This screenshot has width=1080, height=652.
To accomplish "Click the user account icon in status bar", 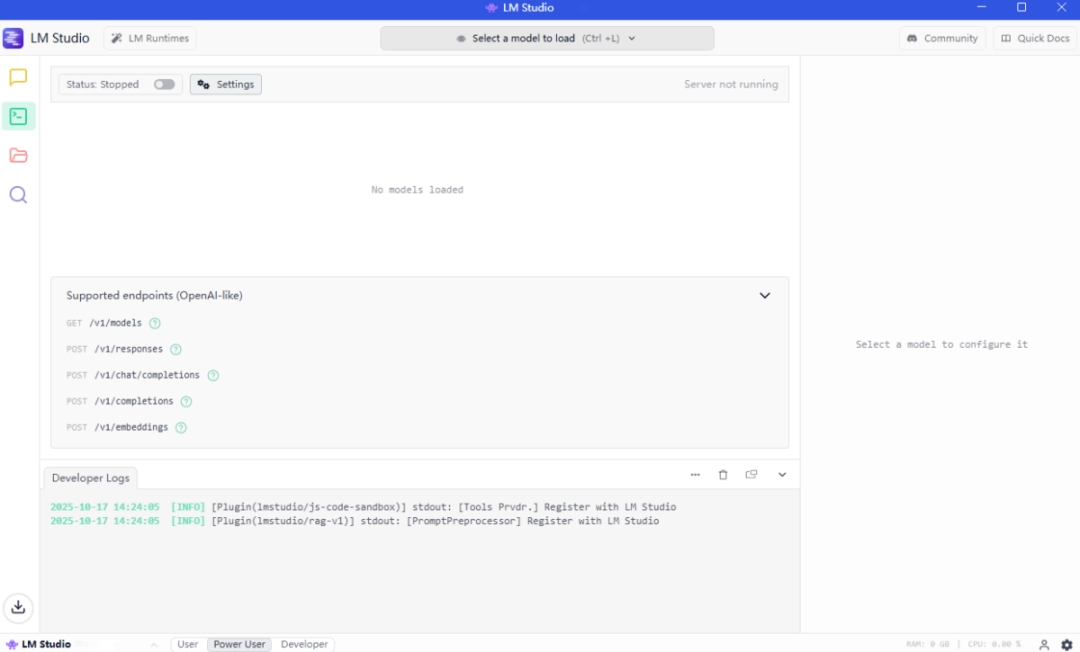I will coord(1044,644).
